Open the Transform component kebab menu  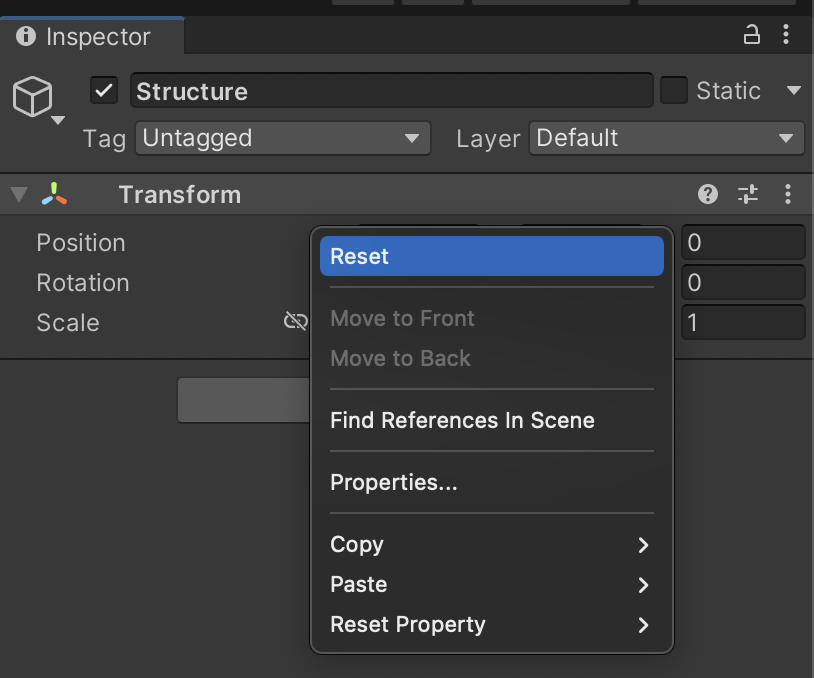pos(788,194)
